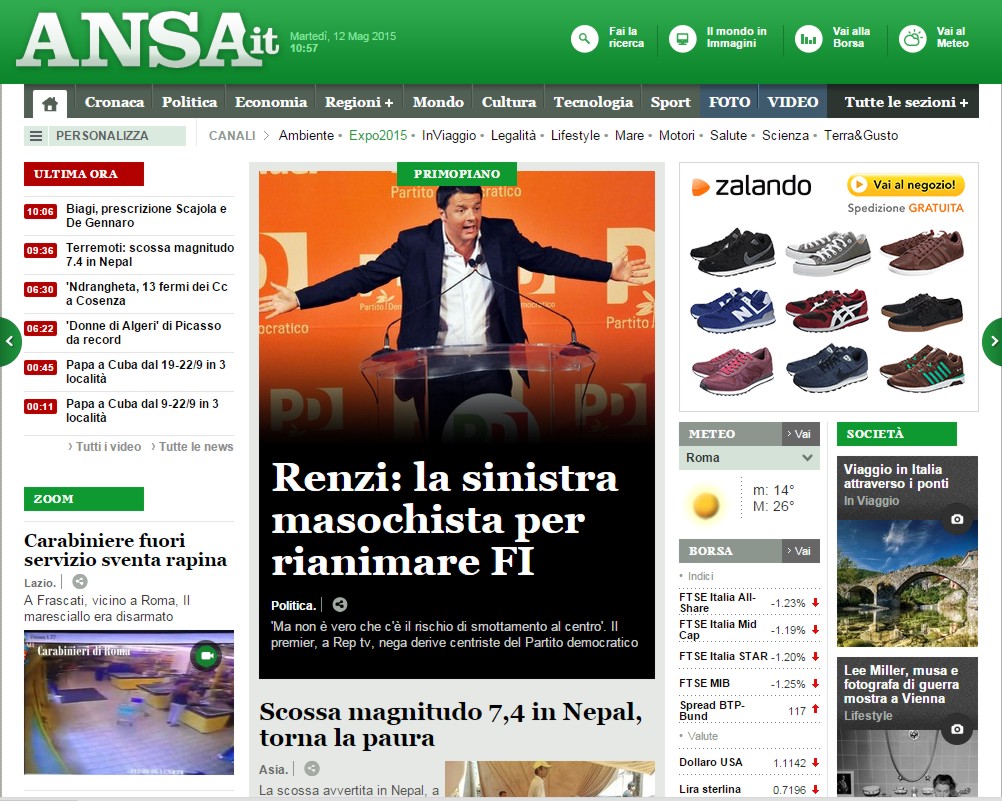
Task: Open the Tutte le news link
Action: click(x=196, y=447)
